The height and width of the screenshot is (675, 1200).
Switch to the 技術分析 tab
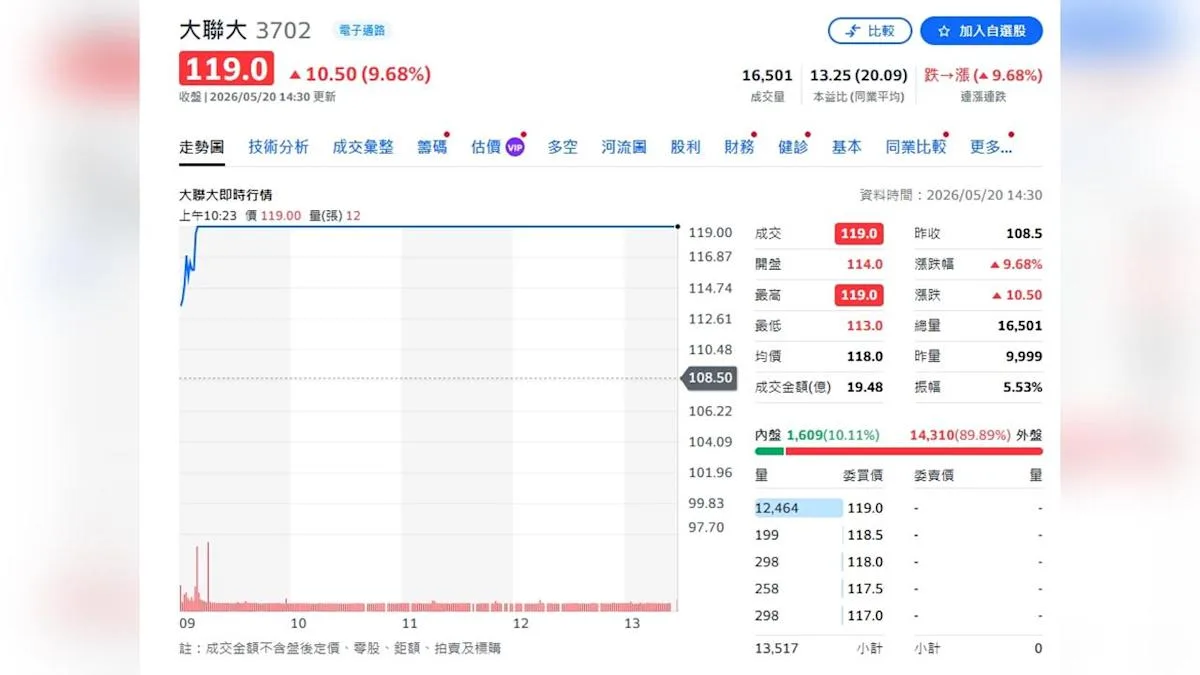click(278, 147)
